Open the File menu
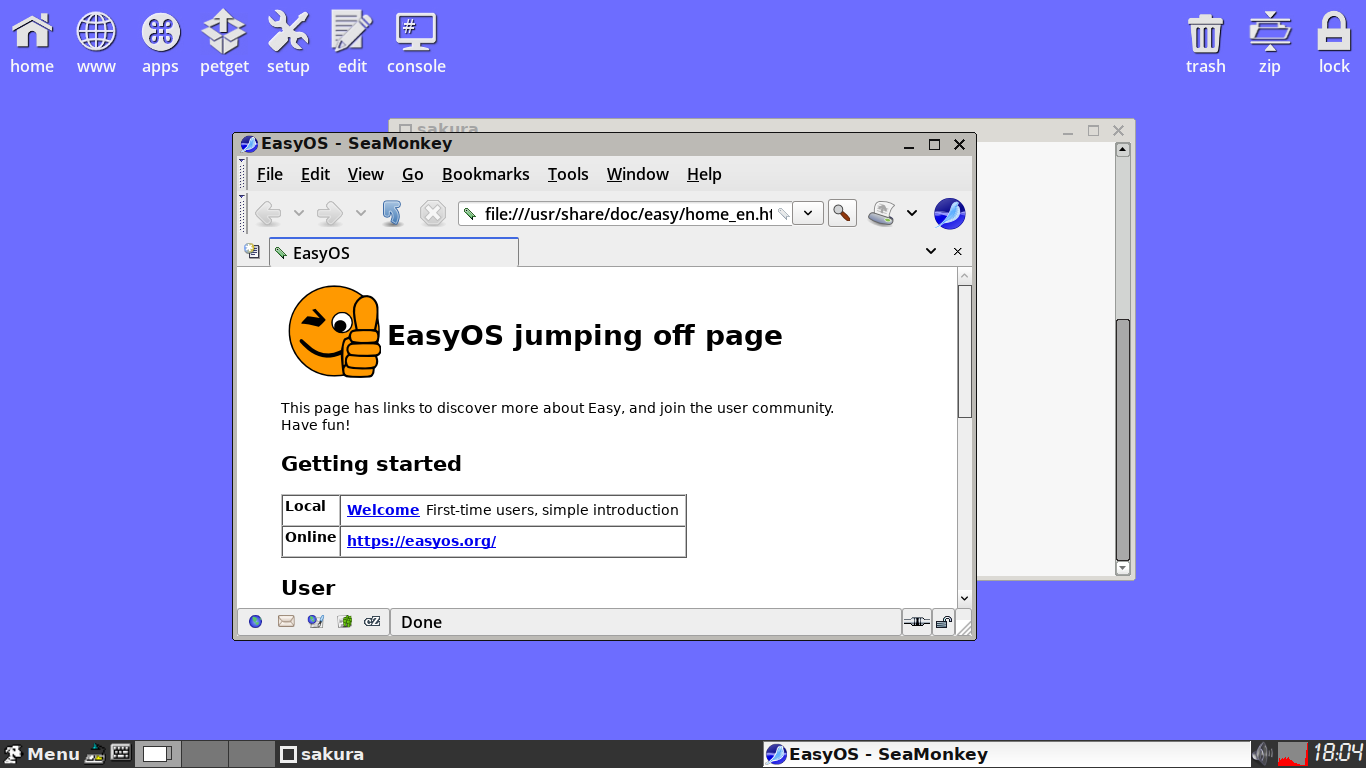The width and height of the screenshot is (1366, 768). (270, 174)
